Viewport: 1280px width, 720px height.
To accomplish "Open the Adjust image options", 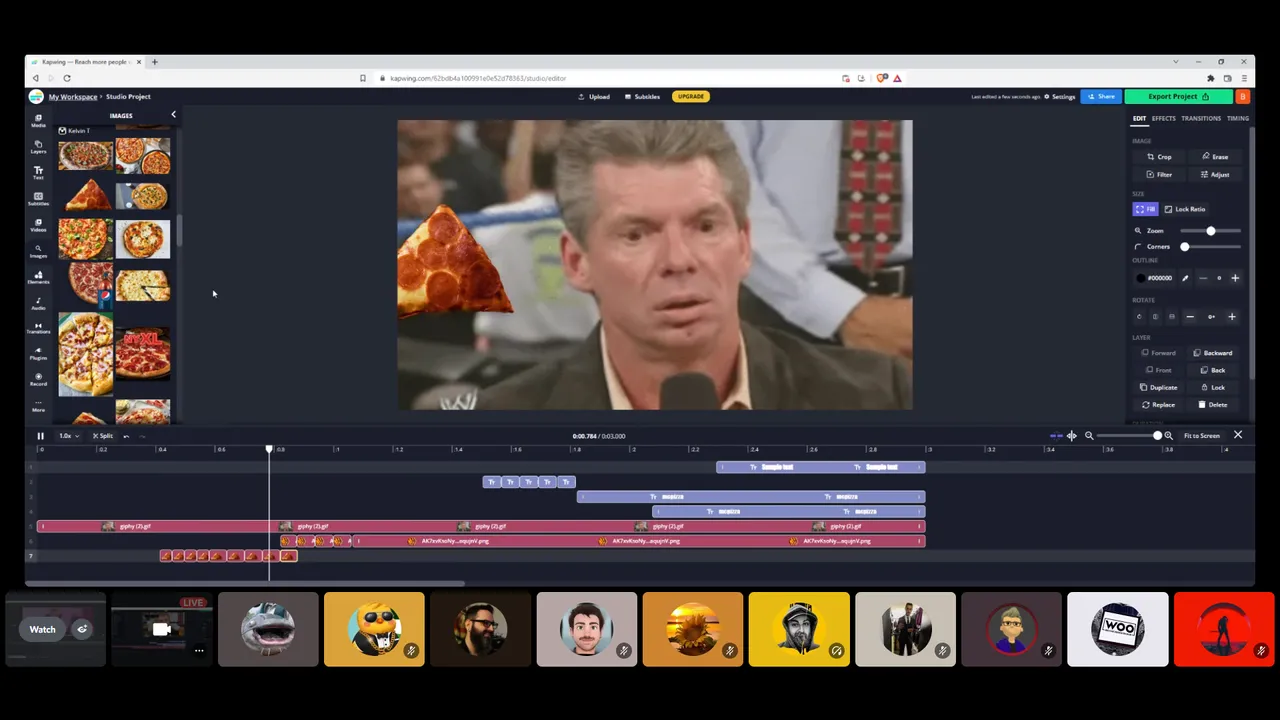I will pyautogui.click(x=1215, y=175).
